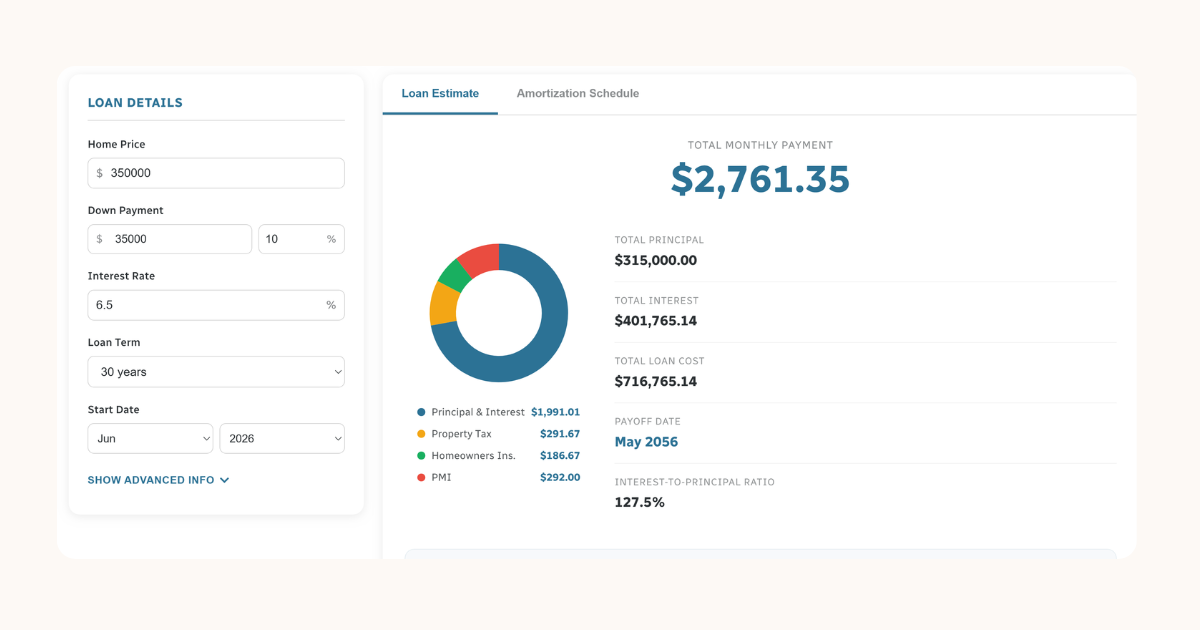
Task: Click the orange Property Tax legend dot
Action: coord(421,434)
